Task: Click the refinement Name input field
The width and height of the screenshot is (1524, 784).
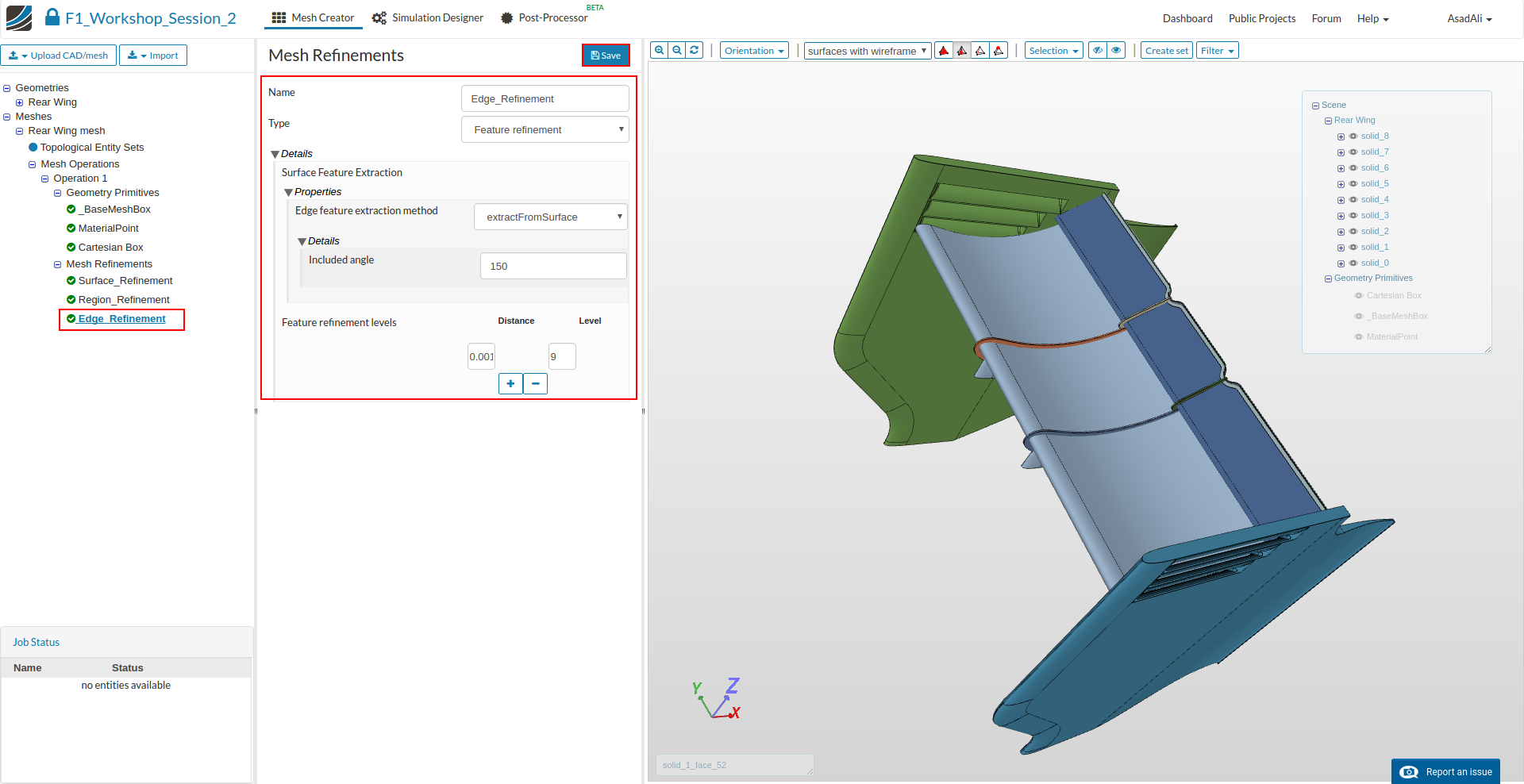Action: coord(545,98)
